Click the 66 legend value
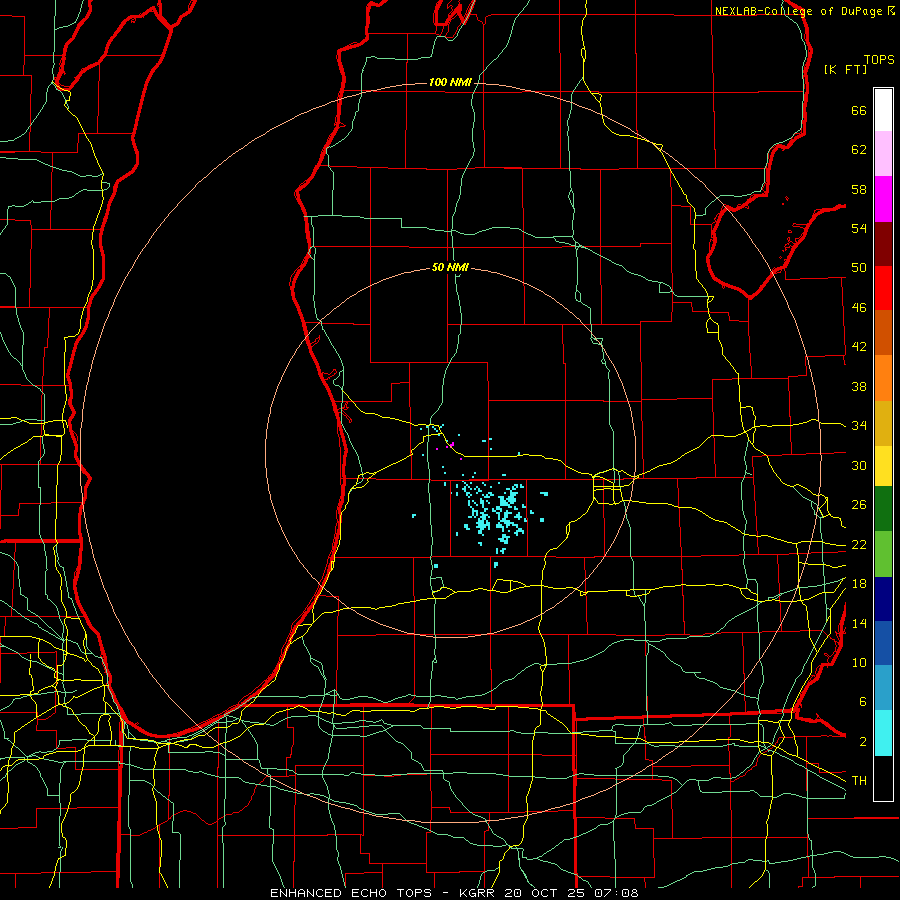 (859, 111)
